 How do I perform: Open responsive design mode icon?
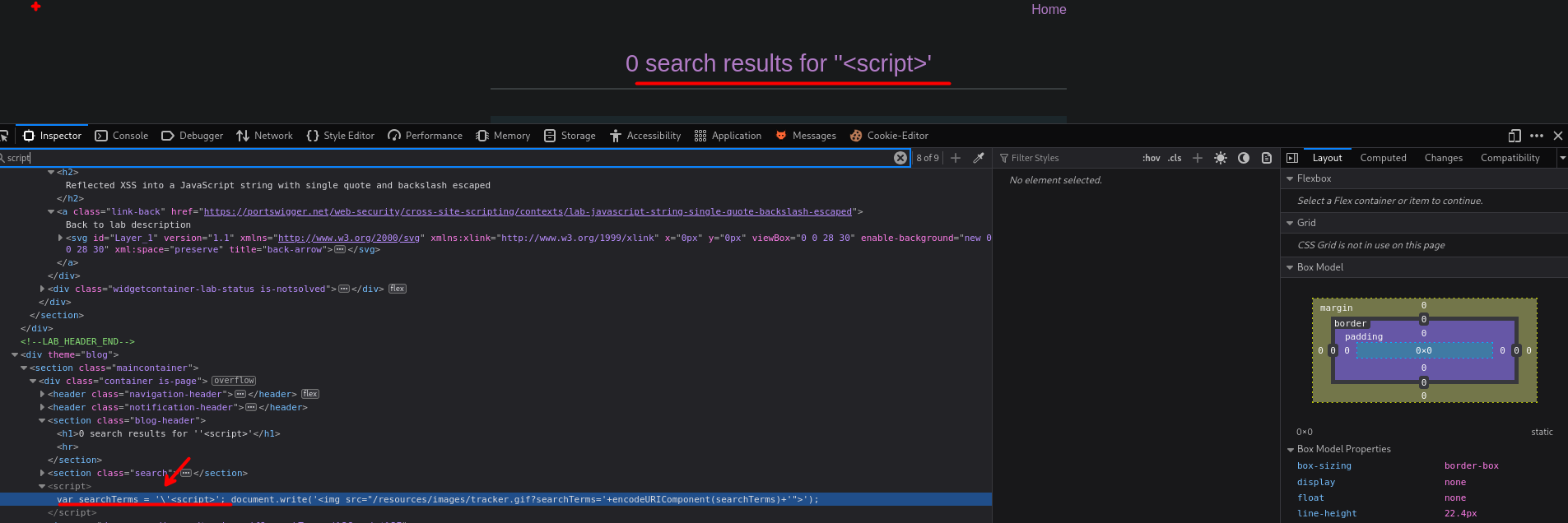pos(1514,136)
